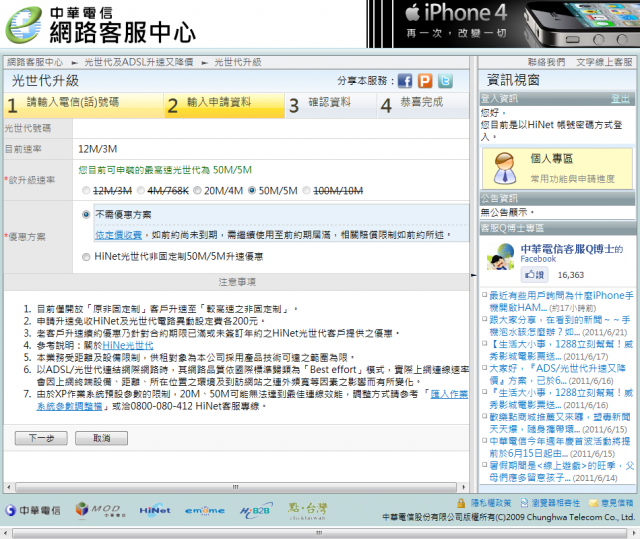
Task: Select the 4M/768K speed option
Action: point(141,191)
